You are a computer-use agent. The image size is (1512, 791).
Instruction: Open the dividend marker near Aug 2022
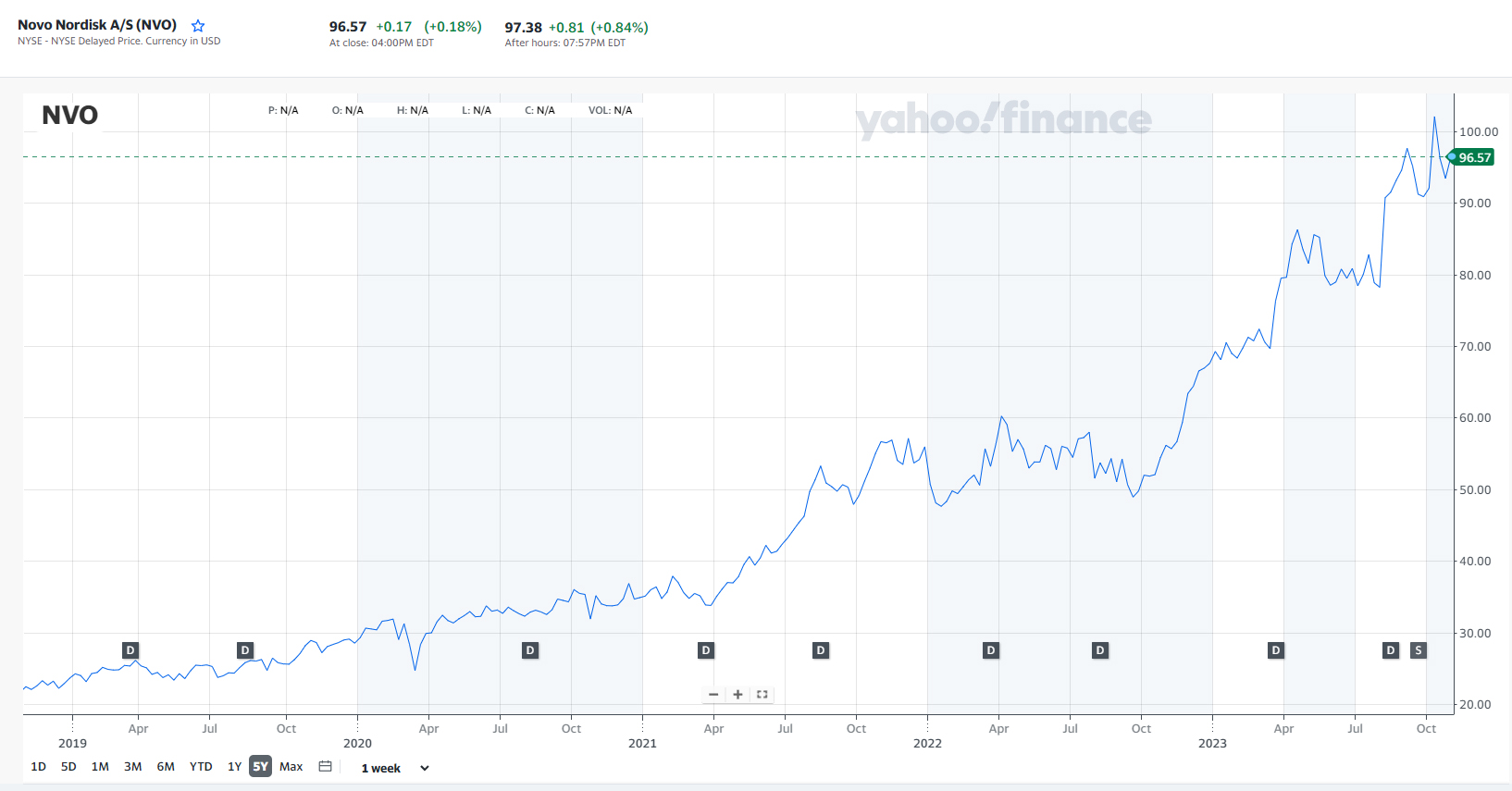[x=1100, y=650]
